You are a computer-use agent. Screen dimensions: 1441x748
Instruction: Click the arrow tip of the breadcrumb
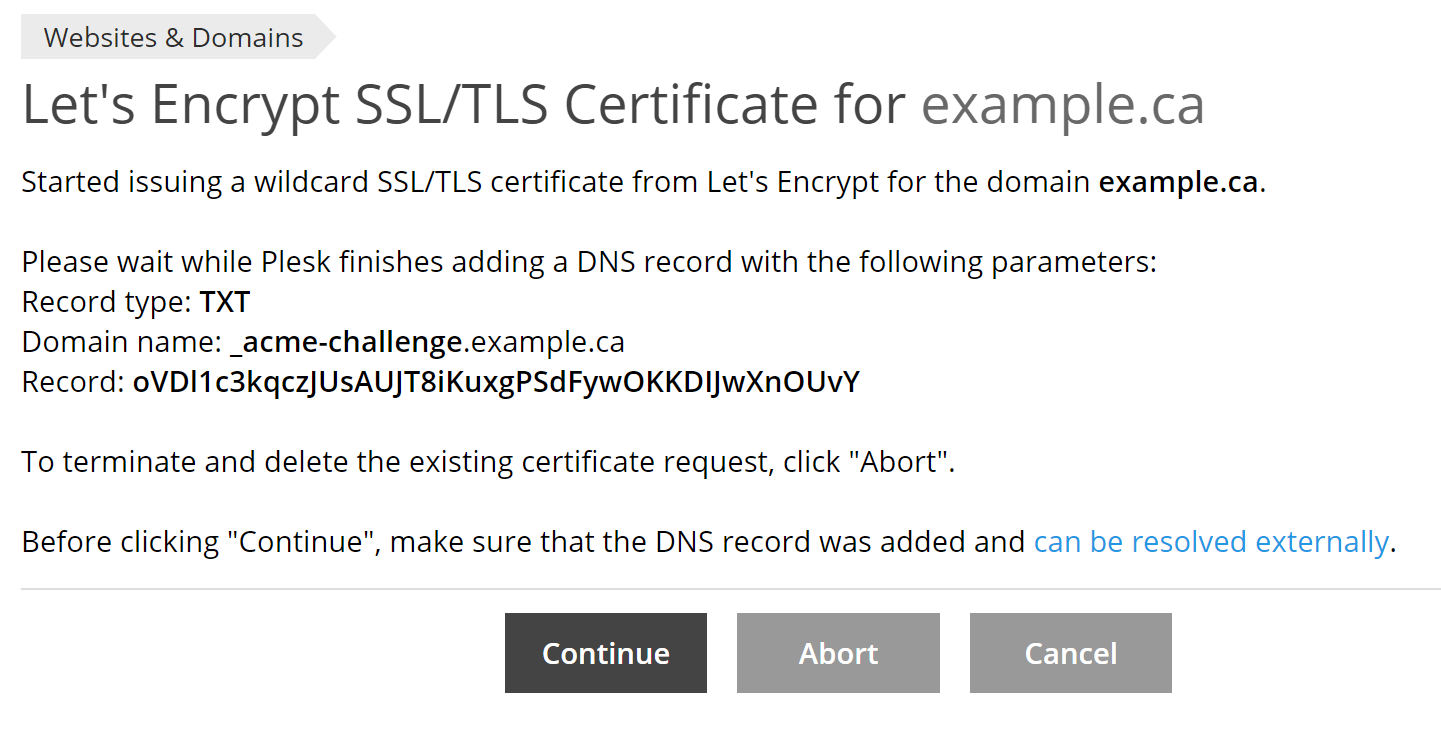[x=326, y=38]
